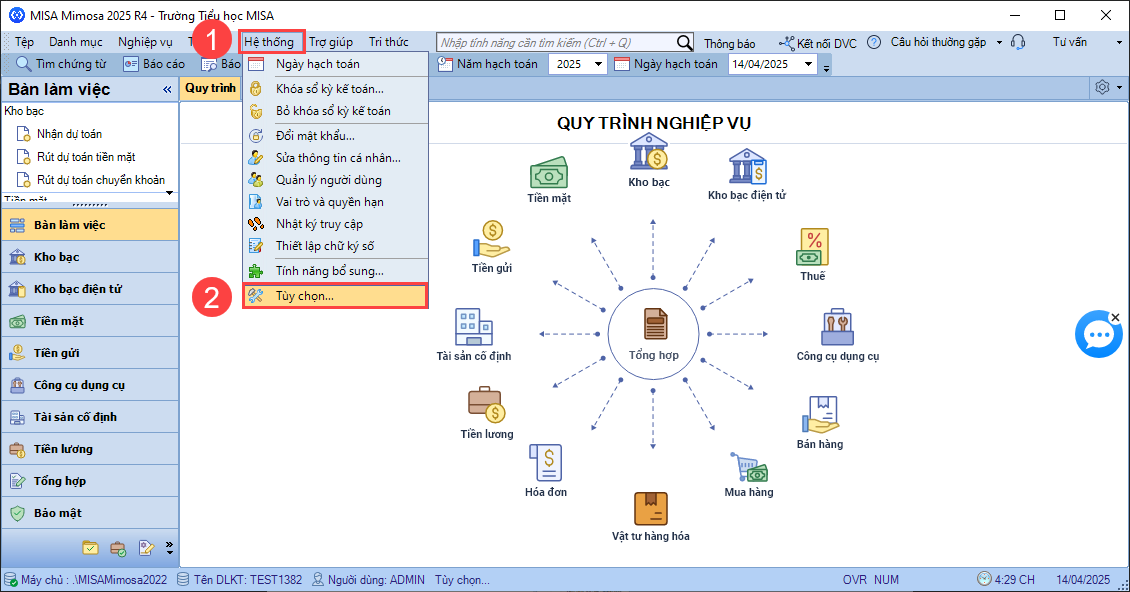Open the Tiền mặt cash workflow icon

(x=549, y=174)
